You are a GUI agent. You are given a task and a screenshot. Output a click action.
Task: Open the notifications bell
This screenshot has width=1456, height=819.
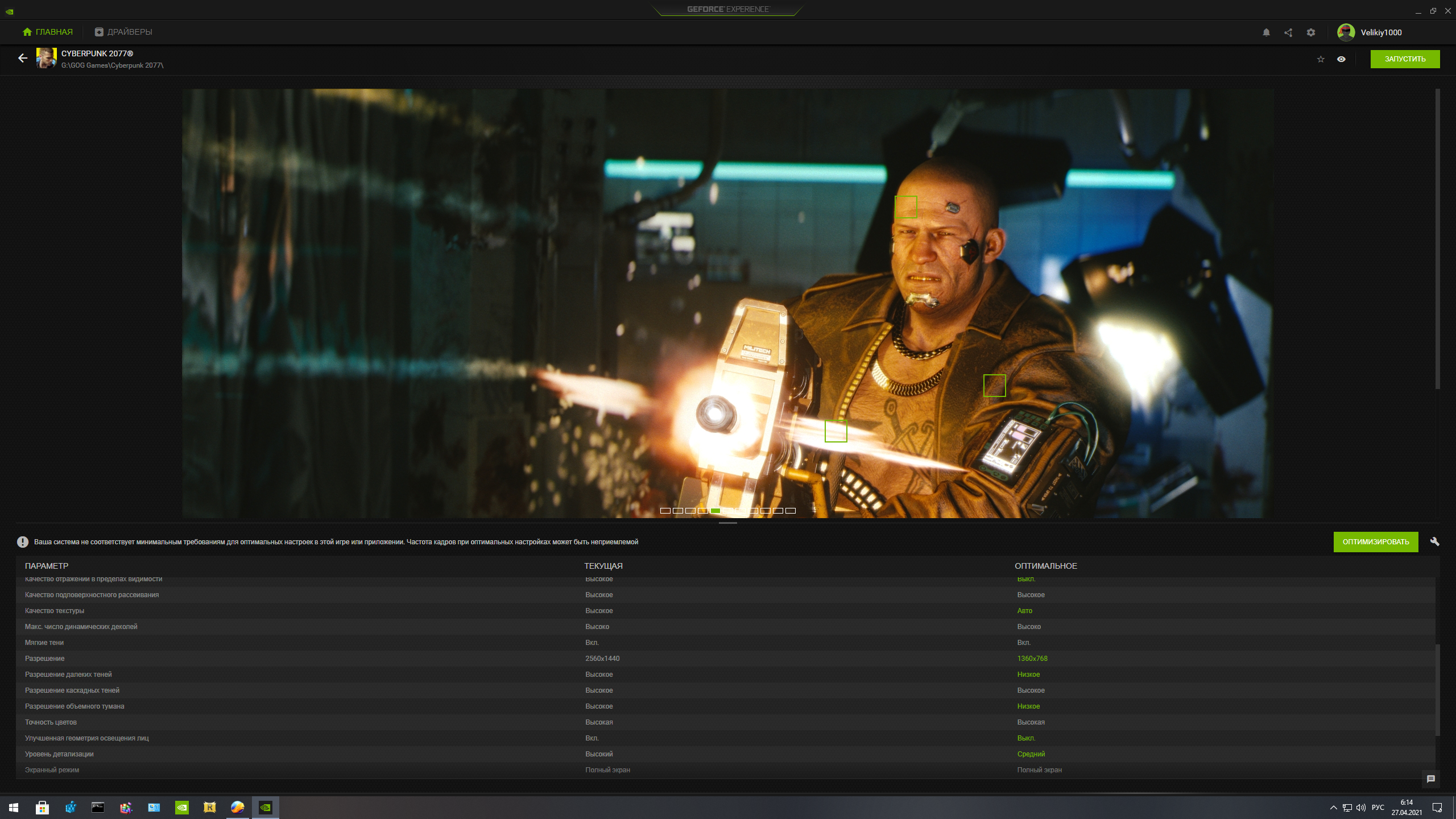click(x=1266, y=32)
